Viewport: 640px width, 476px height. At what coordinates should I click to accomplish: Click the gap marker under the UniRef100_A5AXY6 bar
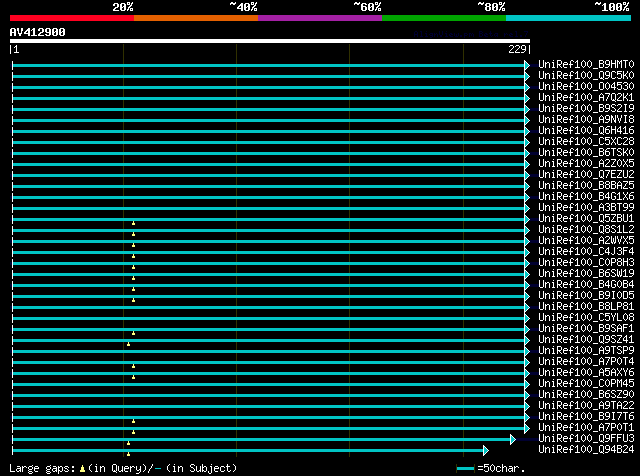coord(133,378)
